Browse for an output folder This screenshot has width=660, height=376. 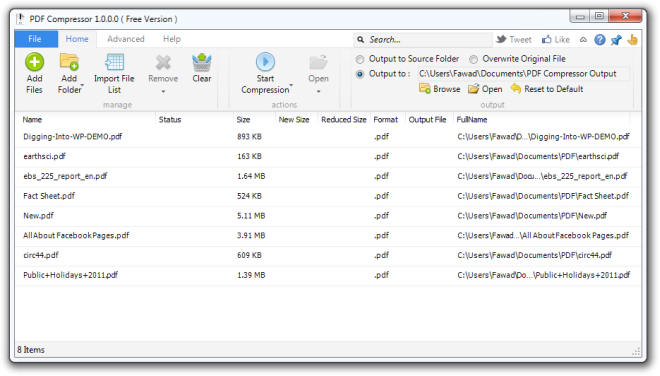point(440,89)
